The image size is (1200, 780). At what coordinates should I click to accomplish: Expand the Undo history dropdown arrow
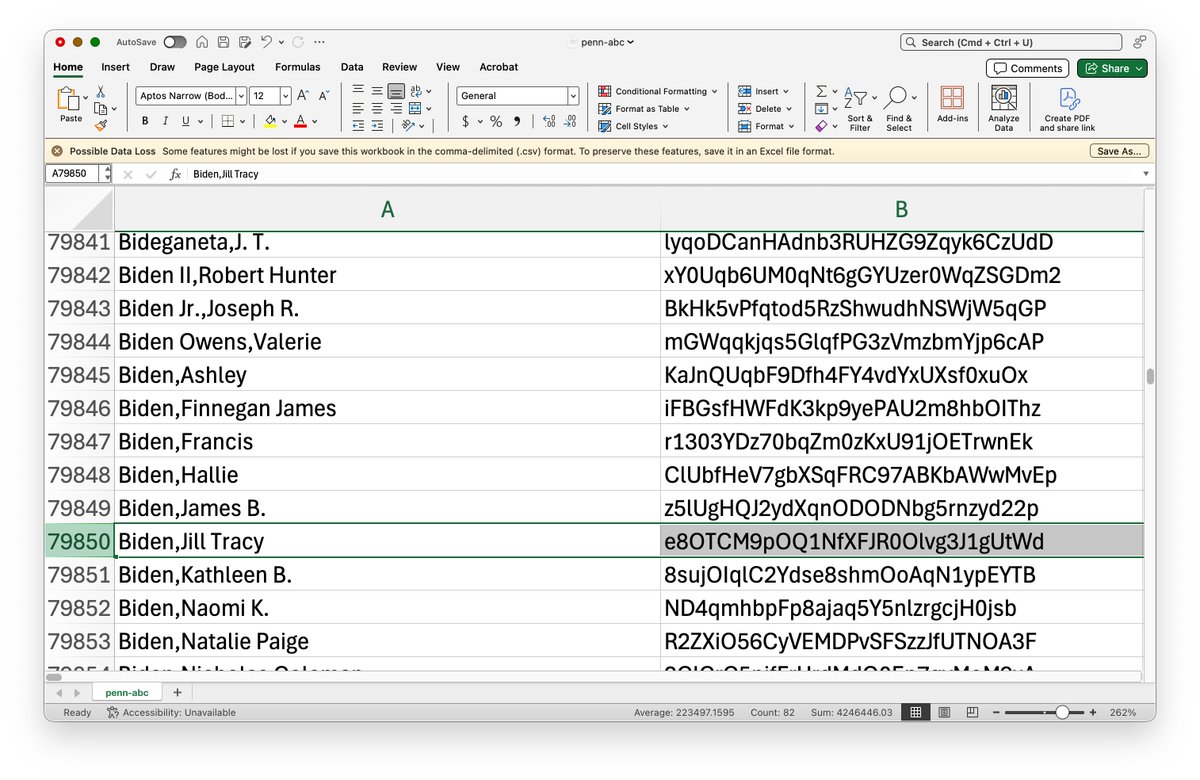click(282, 42)
